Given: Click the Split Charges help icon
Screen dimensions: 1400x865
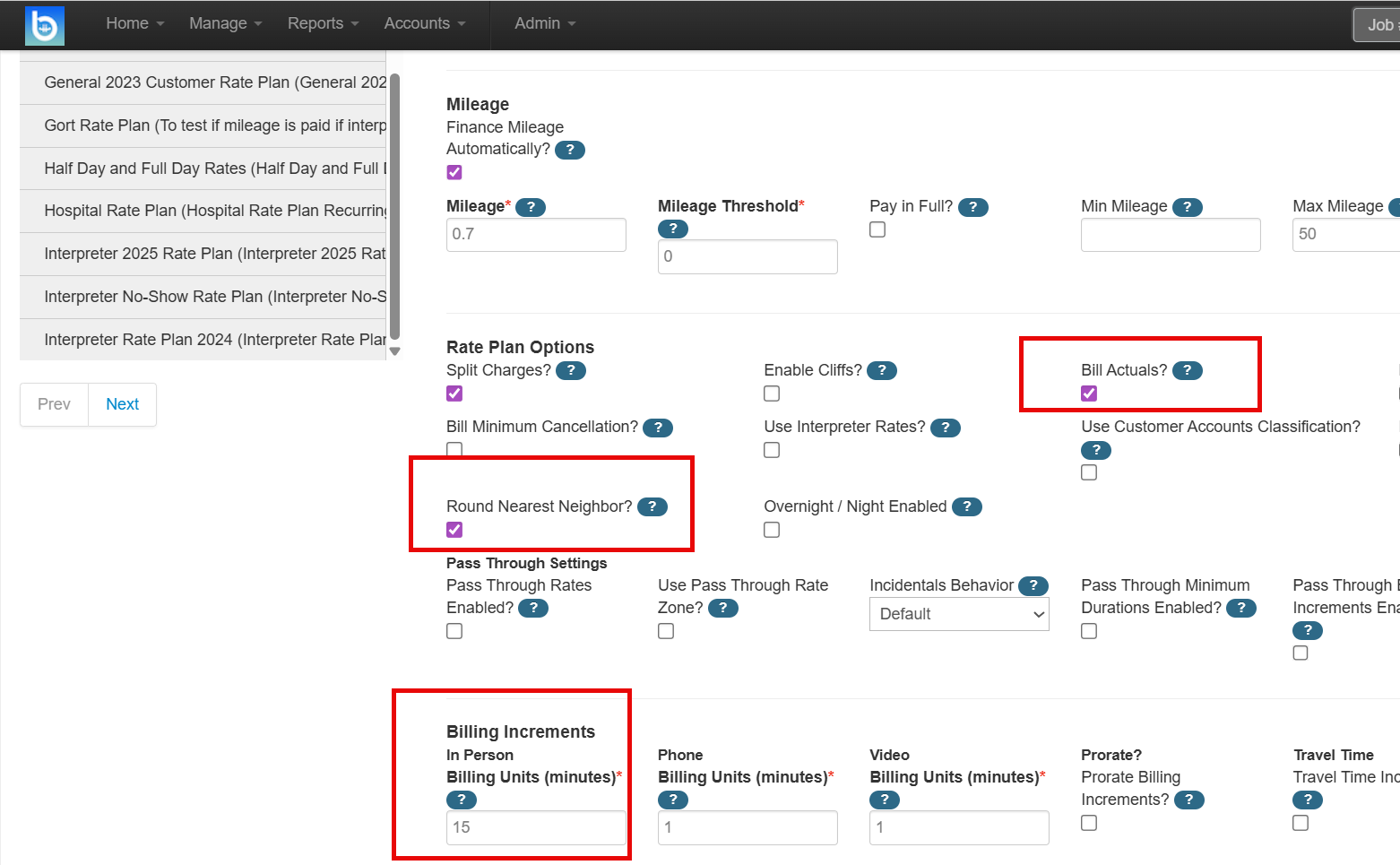Looking at the screenshot, I should 571,370.
